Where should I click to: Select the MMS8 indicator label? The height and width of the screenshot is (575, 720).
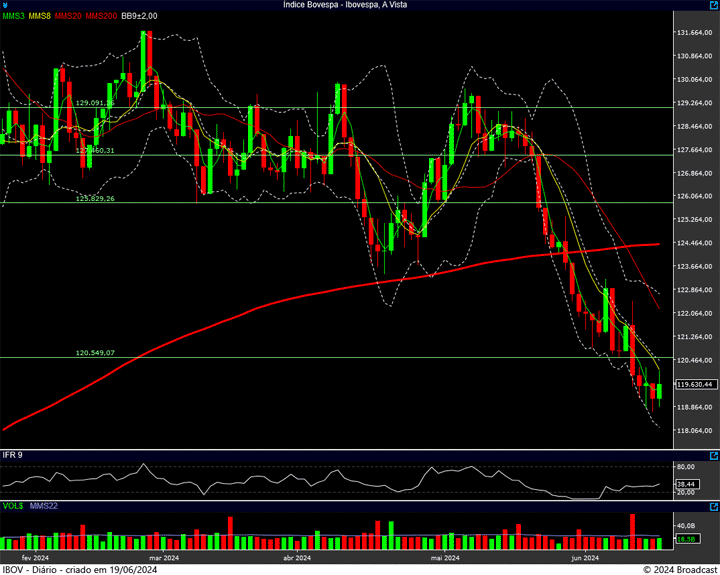(40, 16)
